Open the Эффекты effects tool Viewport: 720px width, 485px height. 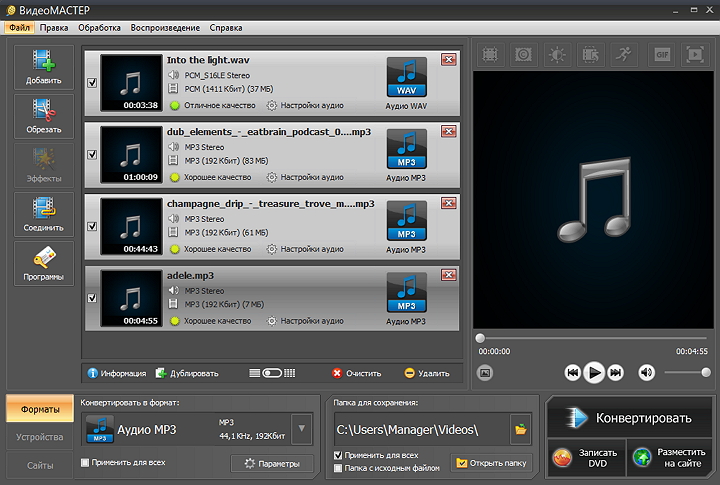click(x=44, y=165)
